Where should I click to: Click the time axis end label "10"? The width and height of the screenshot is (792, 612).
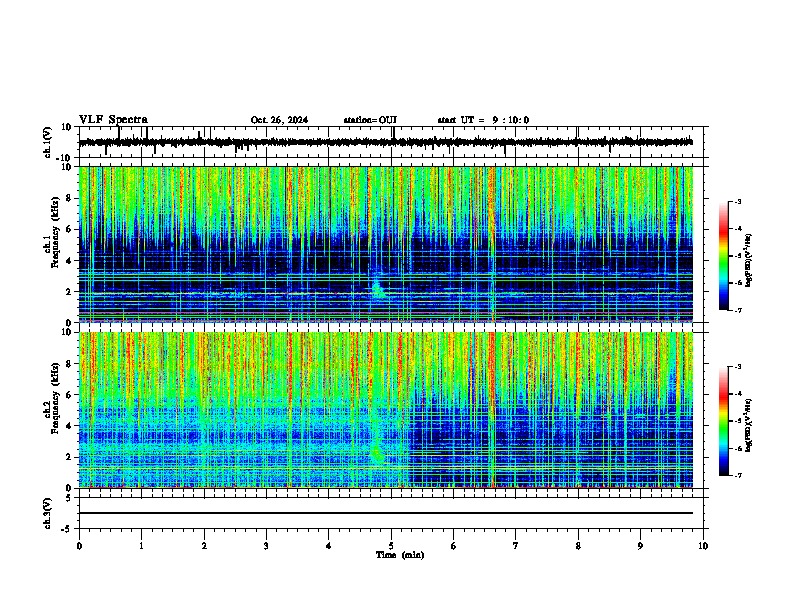pos(703,546)
